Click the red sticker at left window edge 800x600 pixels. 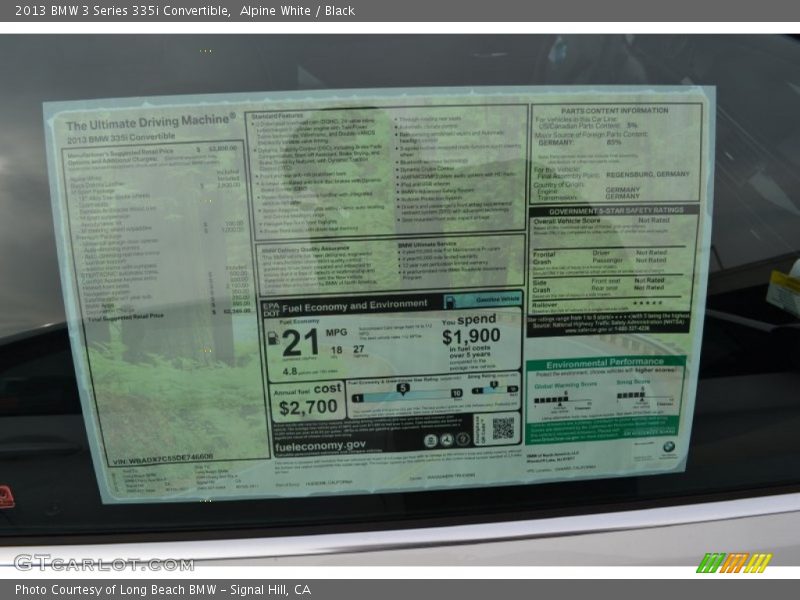click(x=6, y=496)
